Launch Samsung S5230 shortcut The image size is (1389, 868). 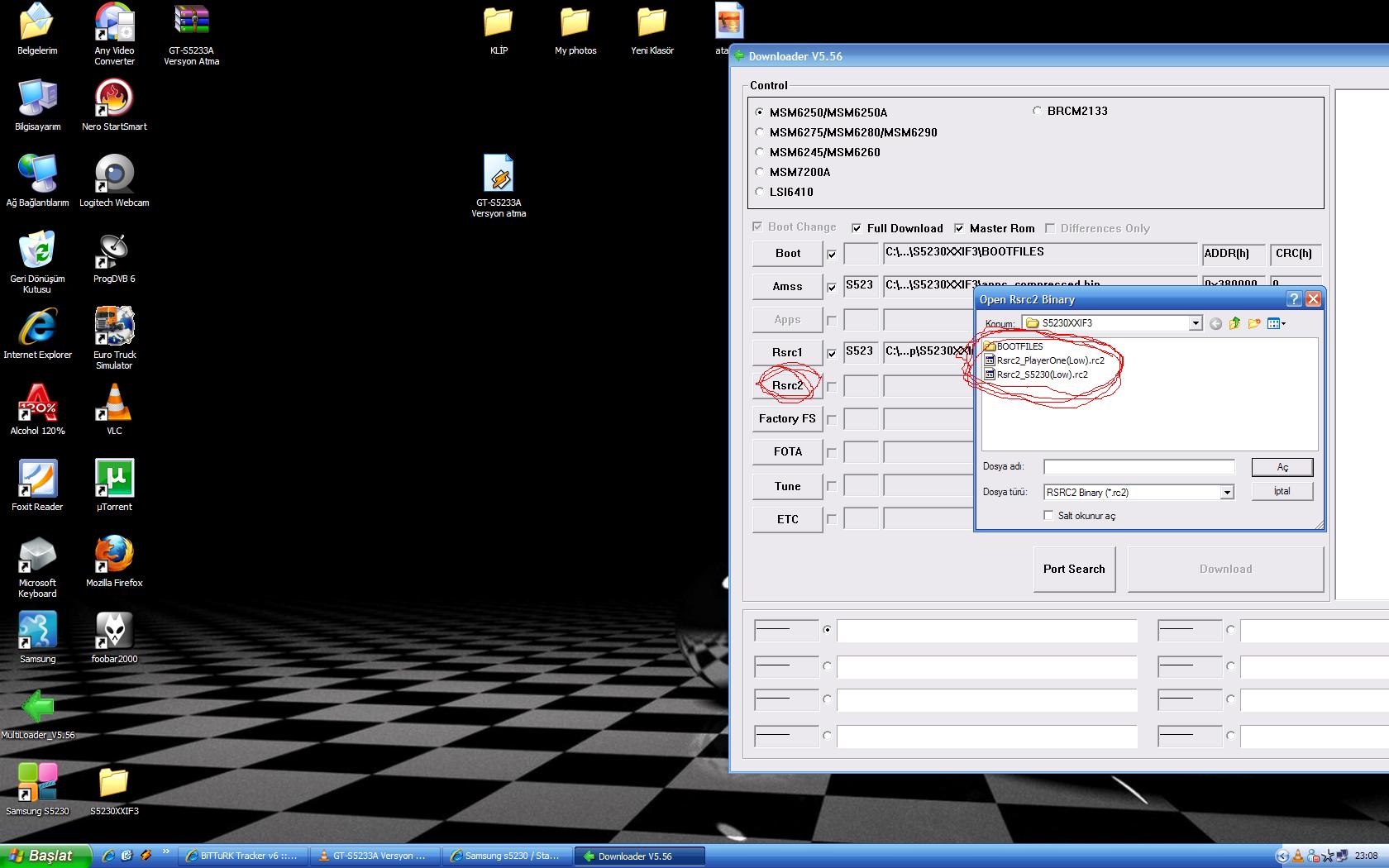(x=37, y=789)
